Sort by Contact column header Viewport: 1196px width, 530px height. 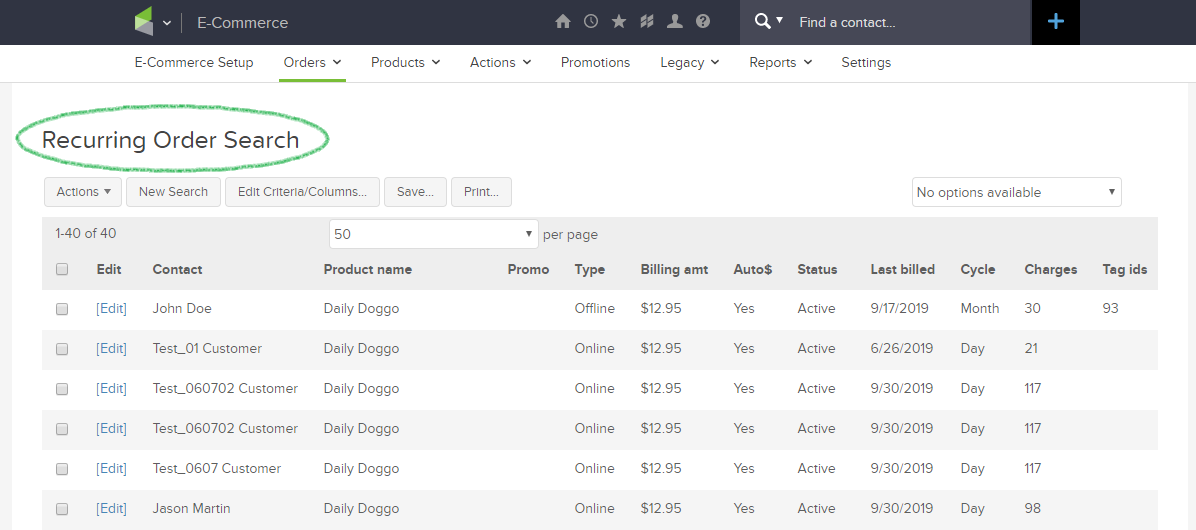(x=177, y=269)
